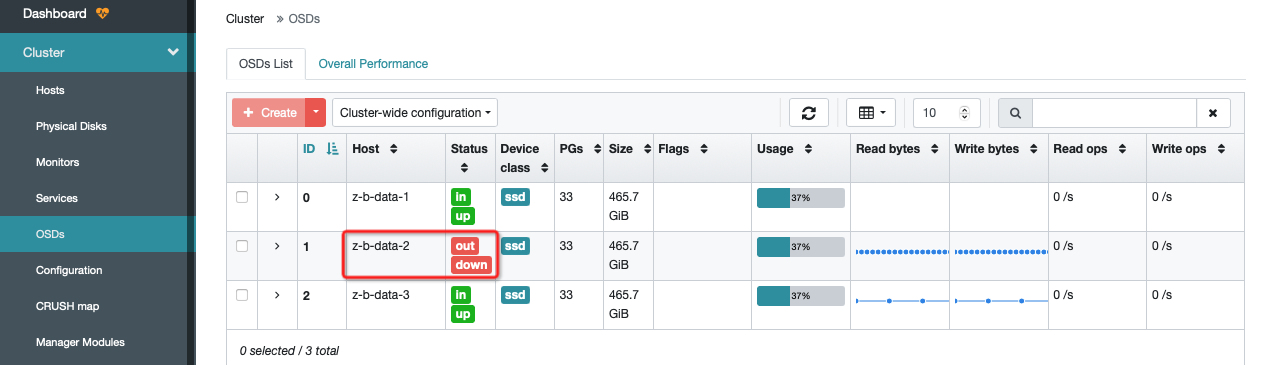
Task: Select the z-b-data-2 row checkbox
Action: coord(242,245)
